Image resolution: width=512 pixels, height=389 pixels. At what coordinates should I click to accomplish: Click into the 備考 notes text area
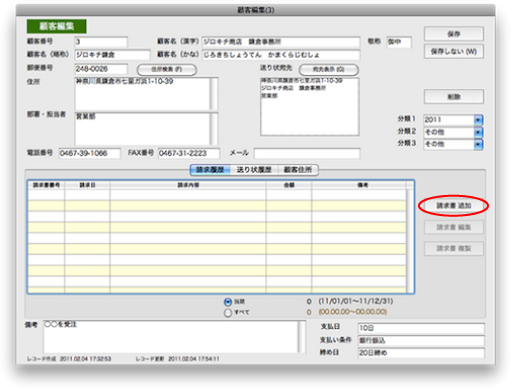[x=171, y=336]
